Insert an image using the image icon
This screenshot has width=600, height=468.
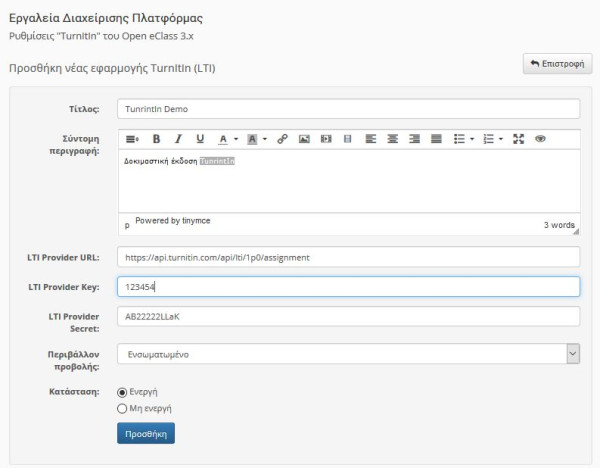click(x=304, y=139)
